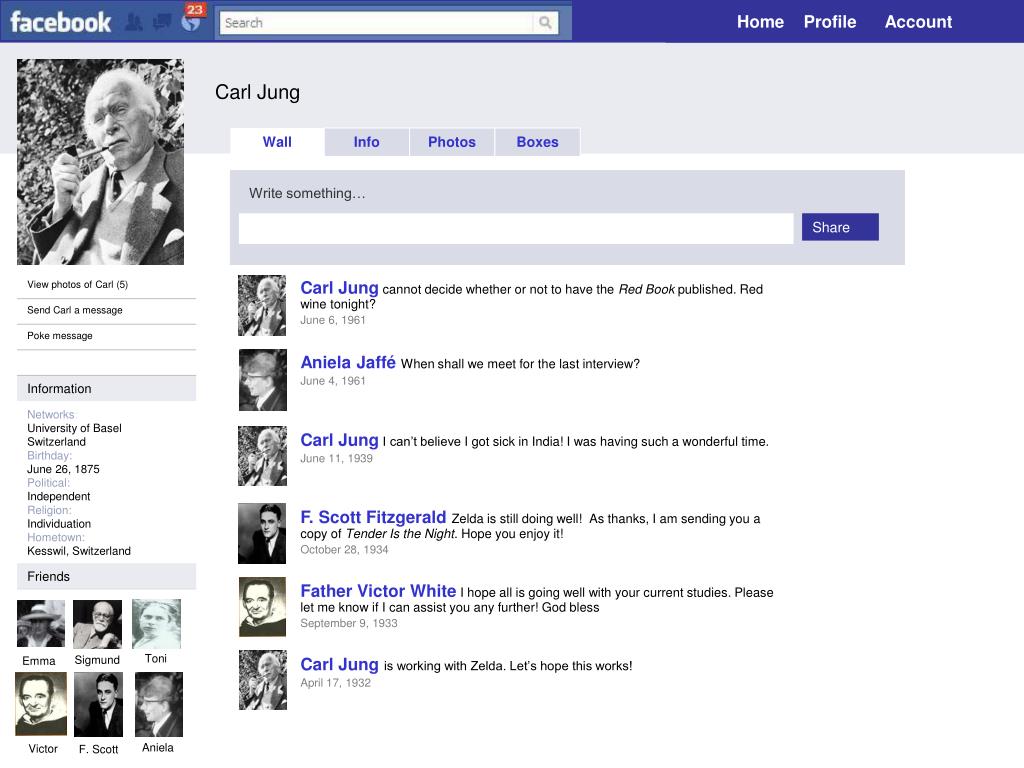Click the October 28, 1934 timestamp
Viewport: 1024px width, 768px height.
344,550
